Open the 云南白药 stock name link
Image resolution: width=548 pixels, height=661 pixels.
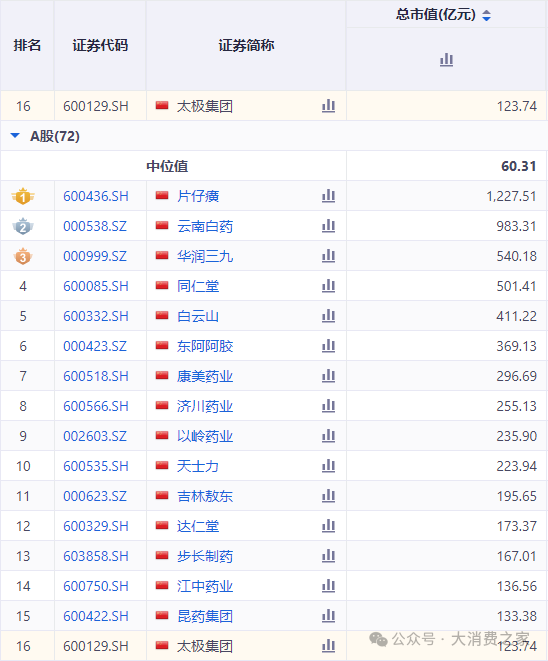[205, 226]
